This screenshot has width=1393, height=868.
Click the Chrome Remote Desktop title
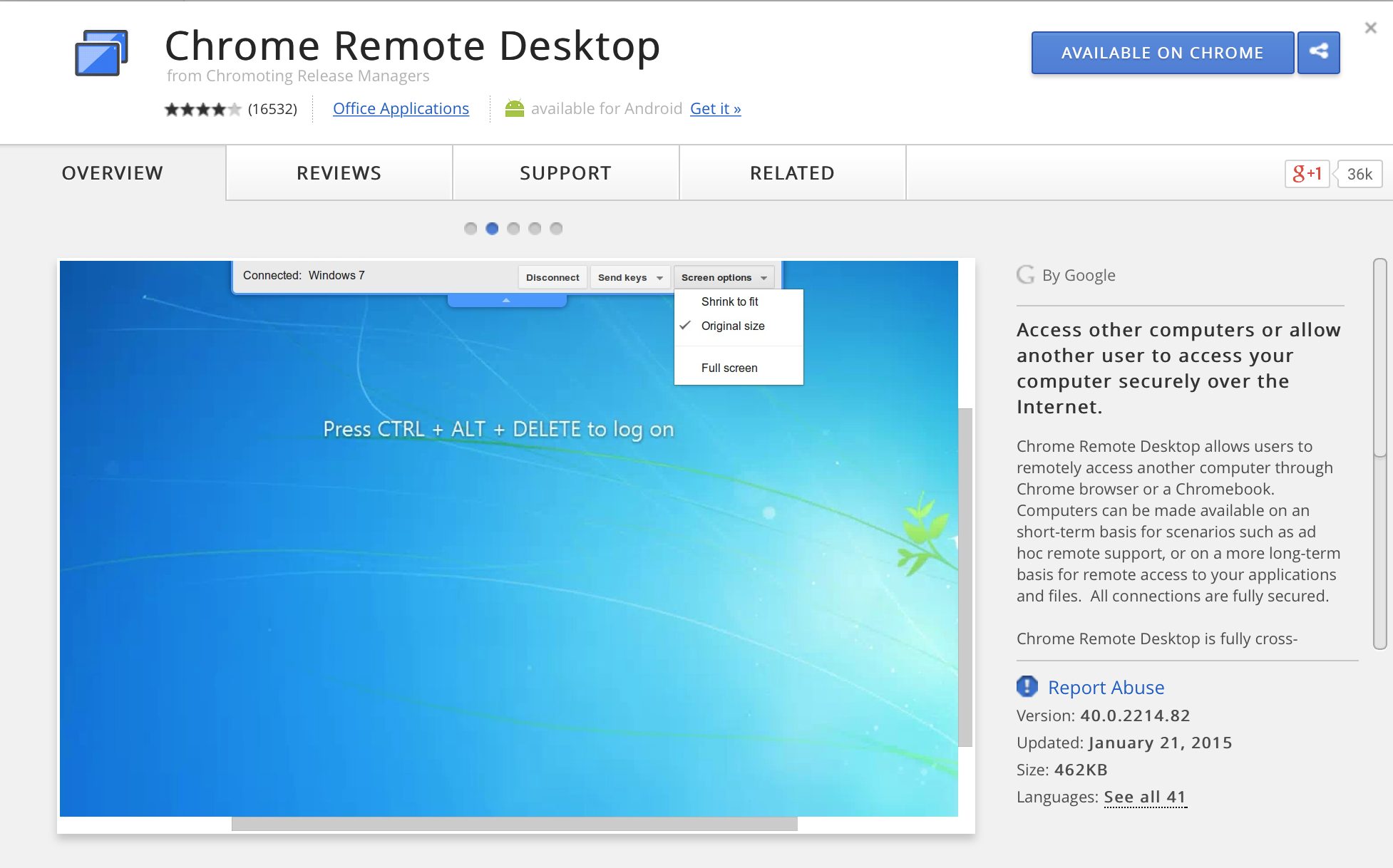click(x=413, y=46)
